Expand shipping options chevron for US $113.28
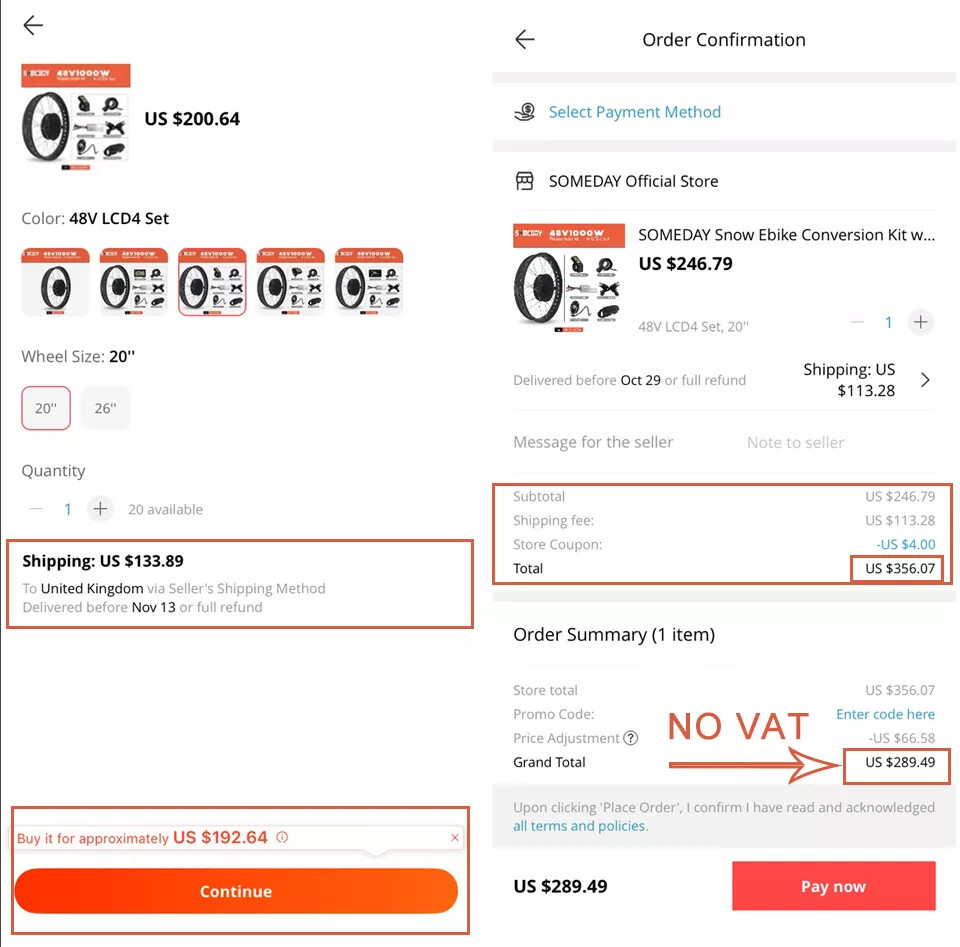Screen dimensions: 960x947 [x=925, y=380]
